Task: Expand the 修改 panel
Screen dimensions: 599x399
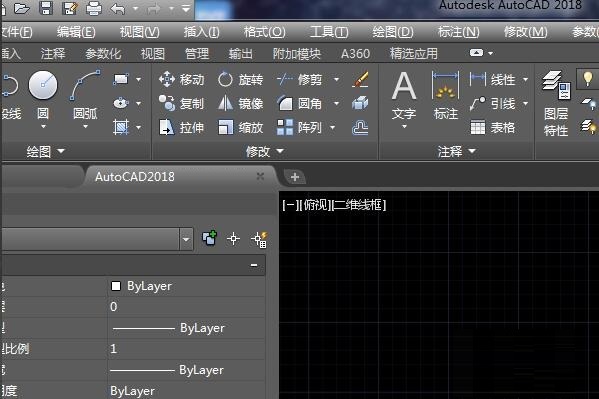Action: coord(265,151)
